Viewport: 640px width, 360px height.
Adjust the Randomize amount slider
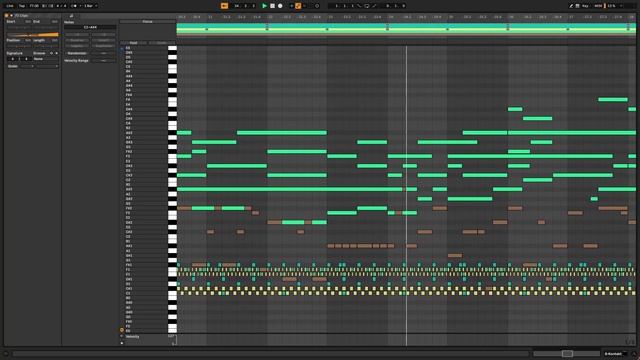coord(104,53)
